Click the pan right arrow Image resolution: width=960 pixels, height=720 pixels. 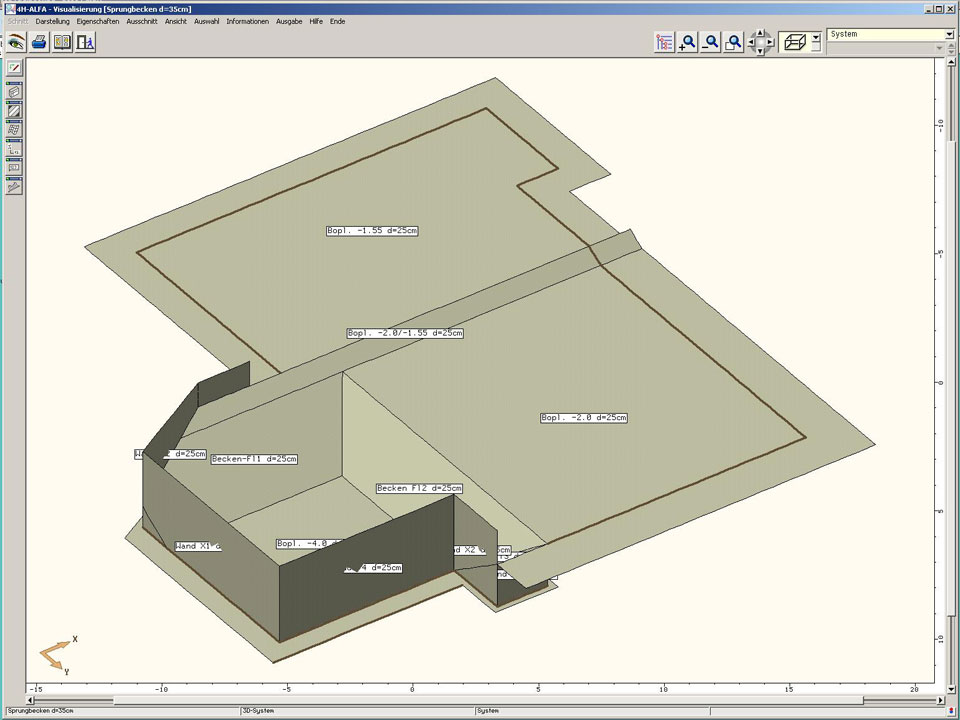pyautogui.click(x=769, y=43)
